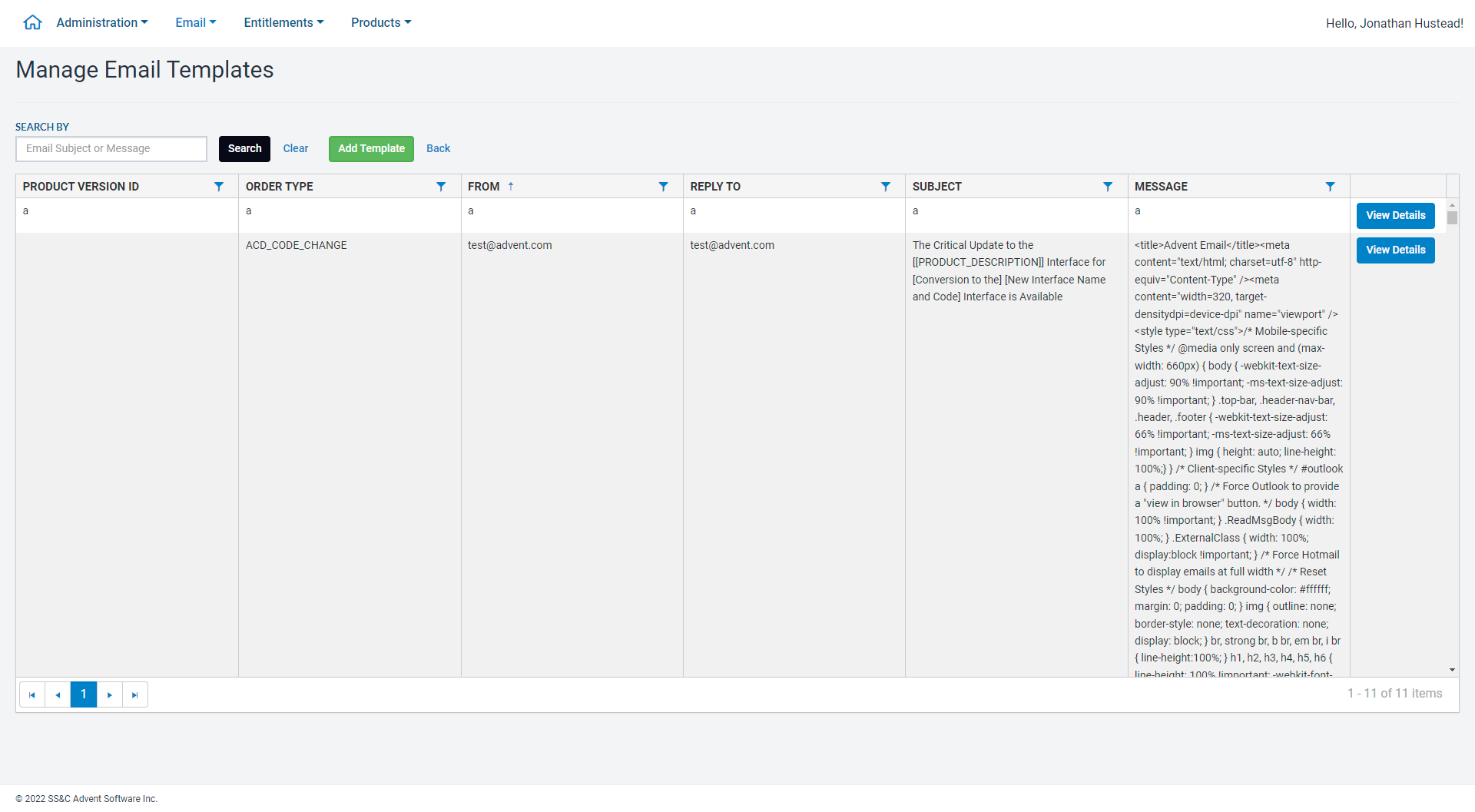Viewport: 1475px width, 812px height.
Task: Open the Entitlements dropdown
Action: pos(283,23)
